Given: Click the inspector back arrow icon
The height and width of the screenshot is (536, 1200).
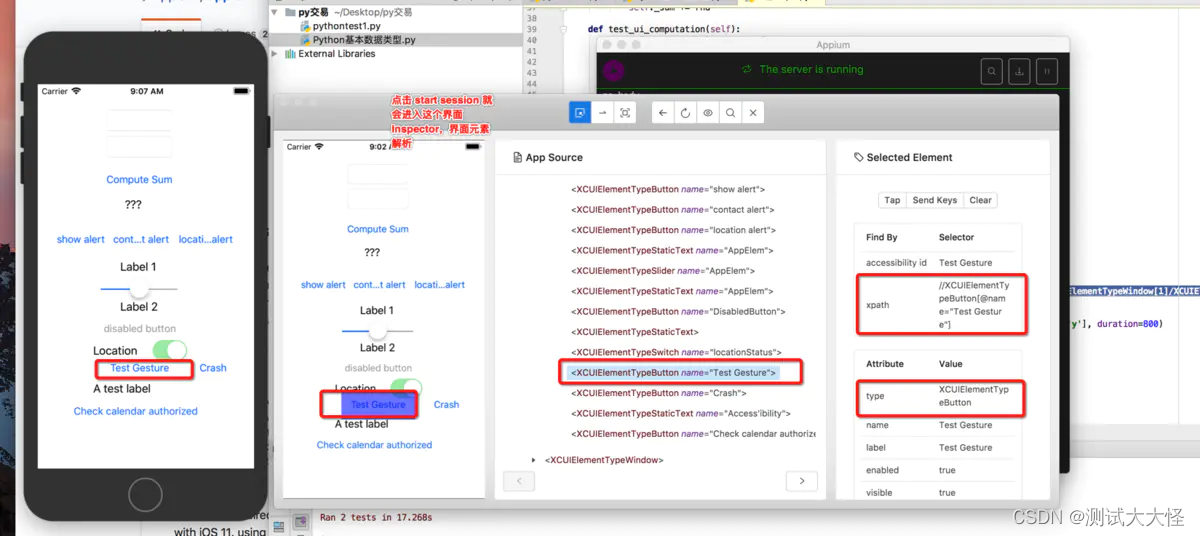Looking at the screenshot, I should click(663, 113).
